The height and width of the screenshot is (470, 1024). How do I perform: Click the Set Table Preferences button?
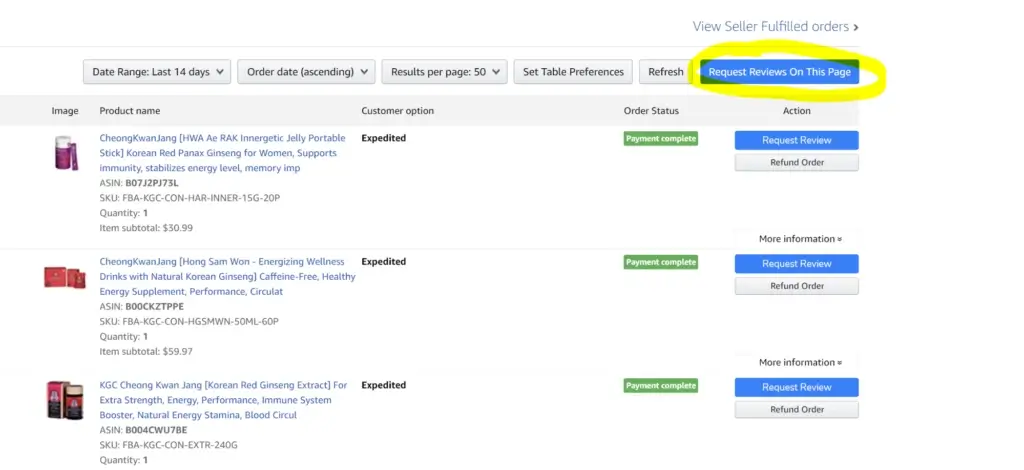click(573, 72)
